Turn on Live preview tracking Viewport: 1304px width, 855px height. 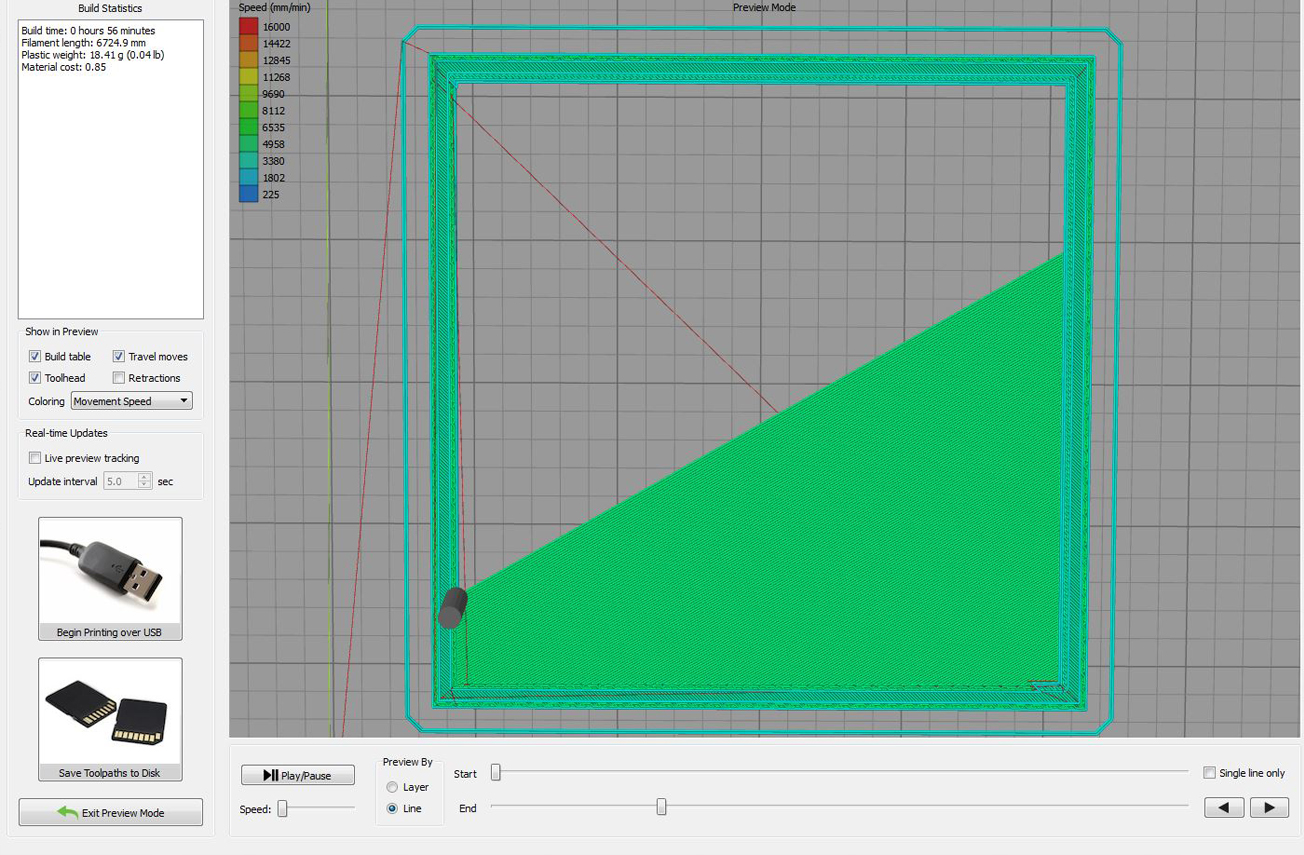coord(35,458)
